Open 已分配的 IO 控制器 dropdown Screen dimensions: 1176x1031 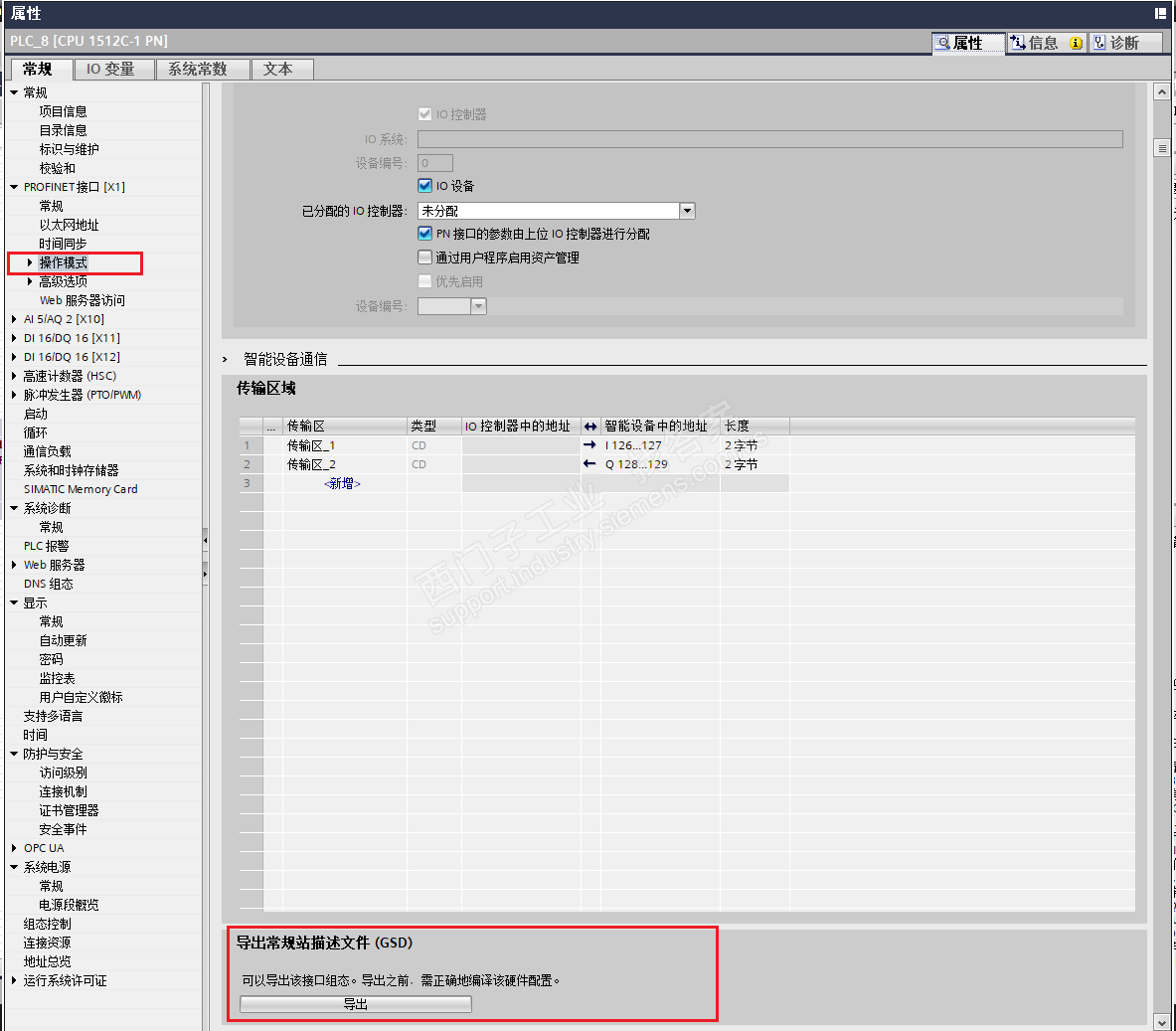tap(687, 211)
